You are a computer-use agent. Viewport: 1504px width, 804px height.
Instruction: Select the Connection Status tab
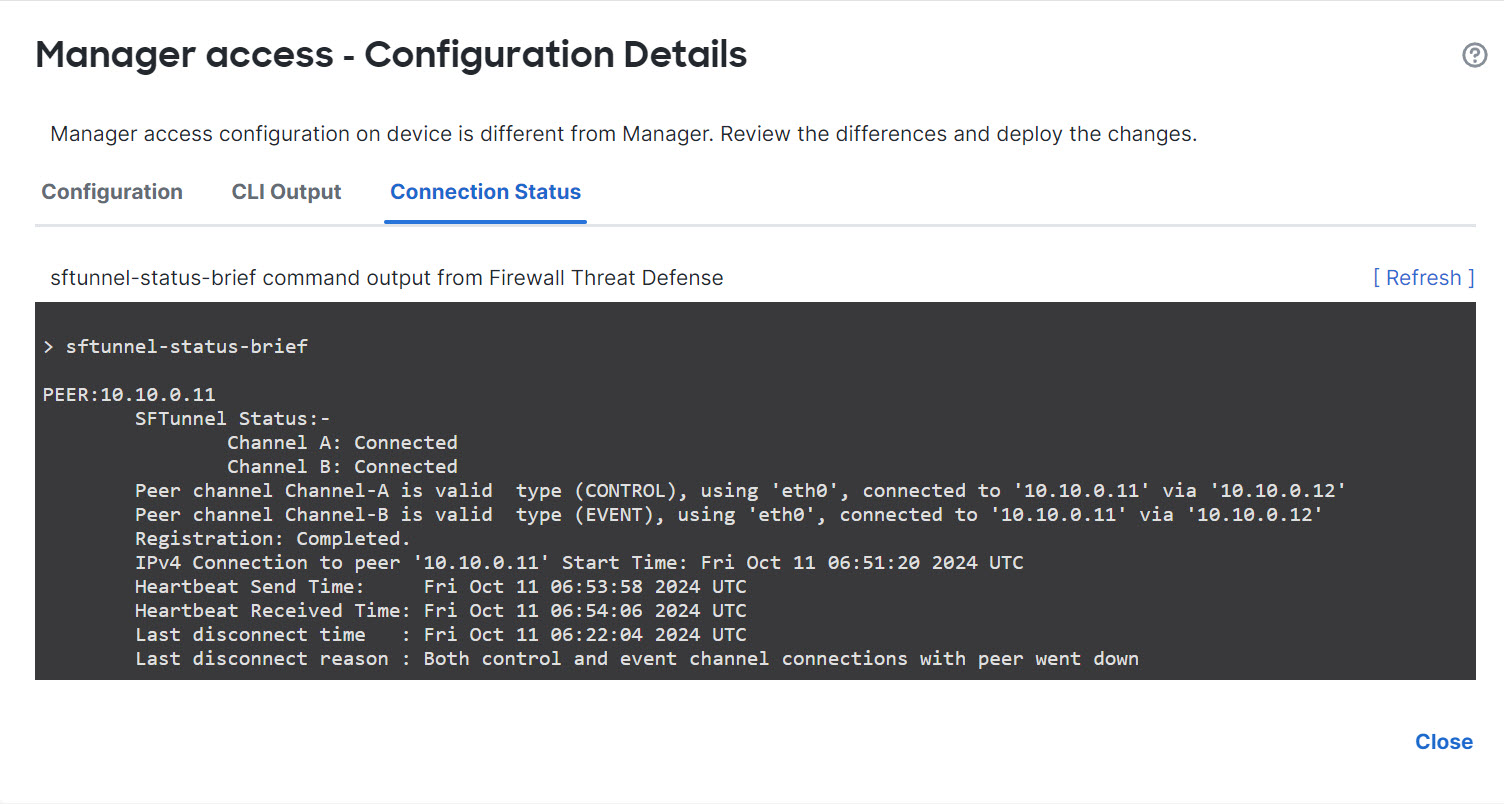pyautogui.click(x=485, y=192)
